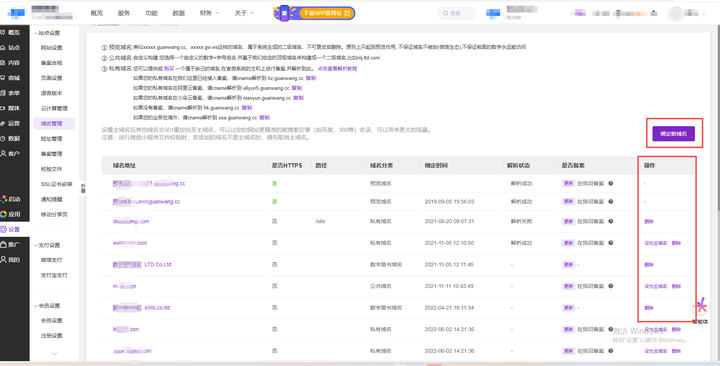
Task: Copy the usa.guanwang.cc CNAME address
Action: click(265, 118)
